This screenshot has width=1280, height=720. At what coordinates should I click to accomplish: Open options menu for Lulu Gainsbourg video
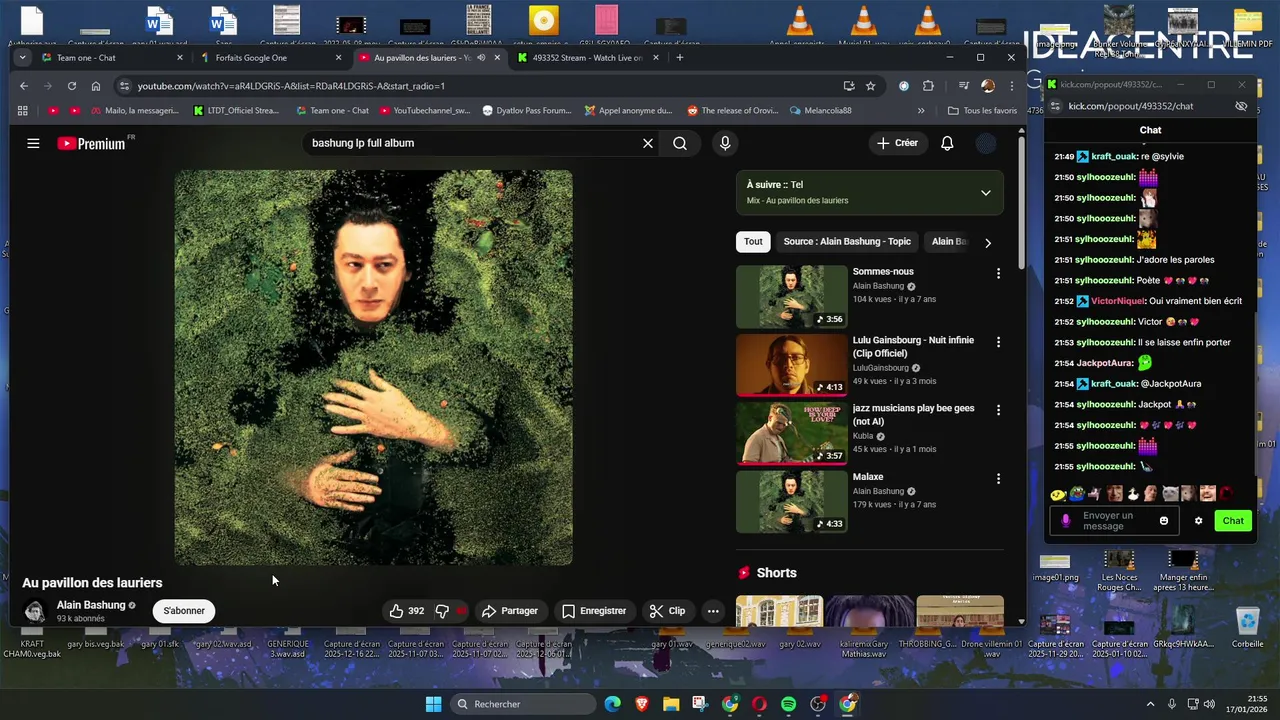[x=998, y=342]
